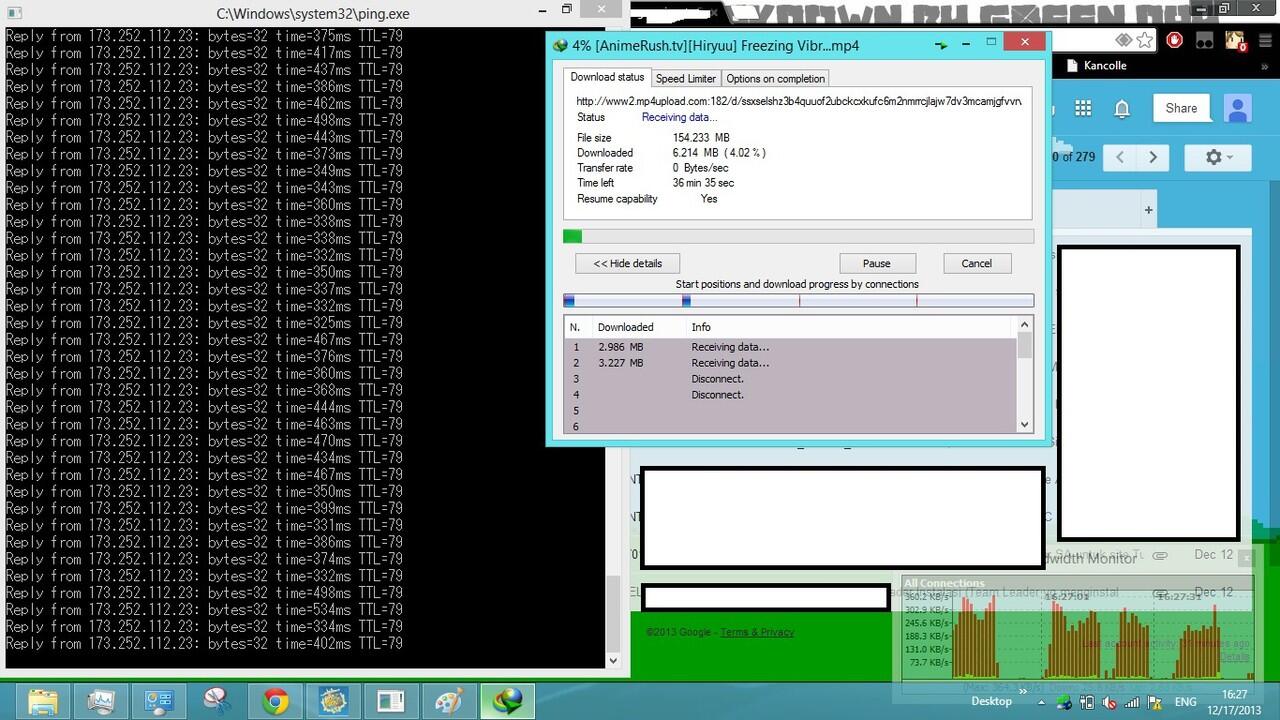1280x720 pixels.
Task: Click the download URL text
Action: coord(799,102)
